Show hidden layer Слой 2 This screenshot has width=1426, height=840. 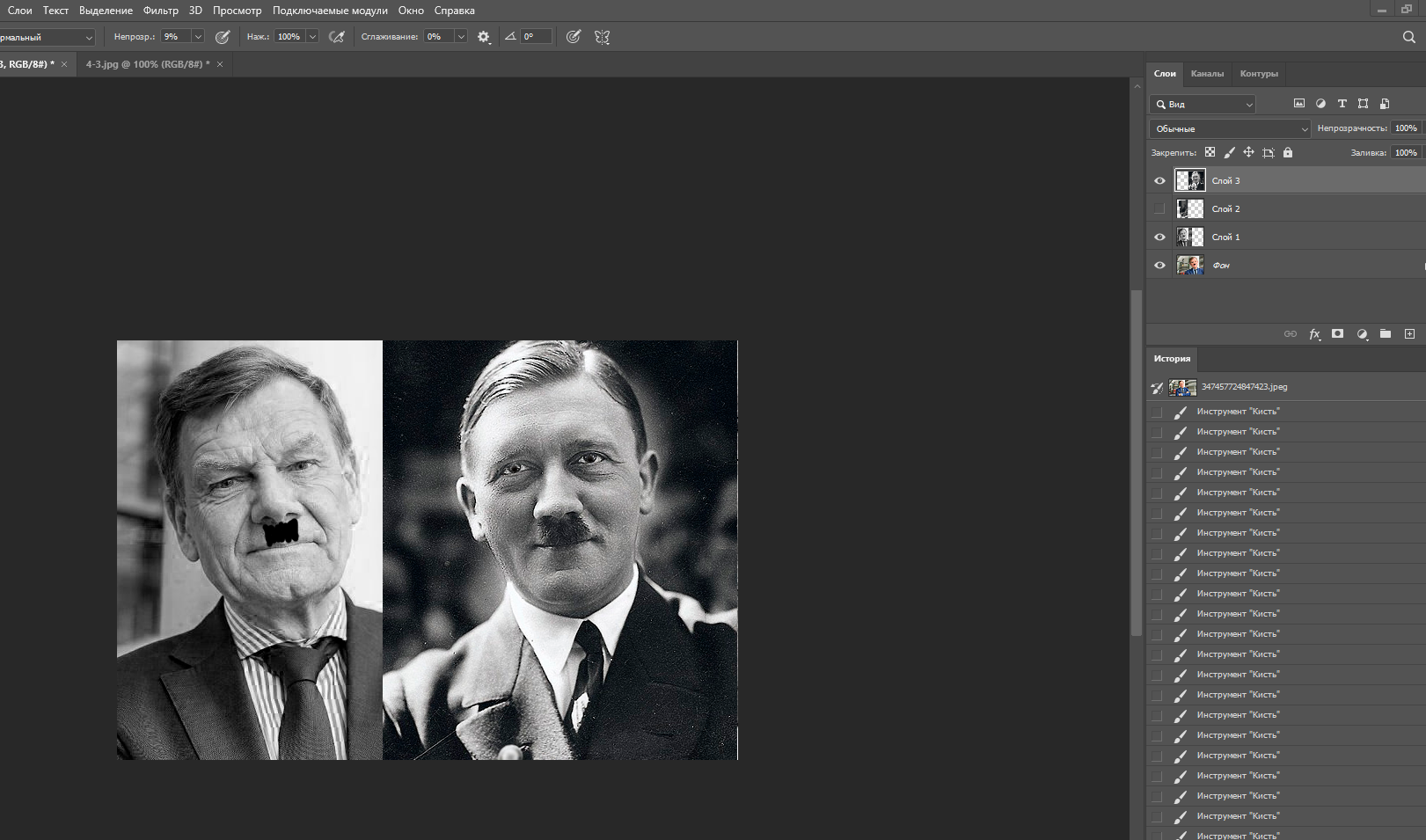tap(1159, 209)
